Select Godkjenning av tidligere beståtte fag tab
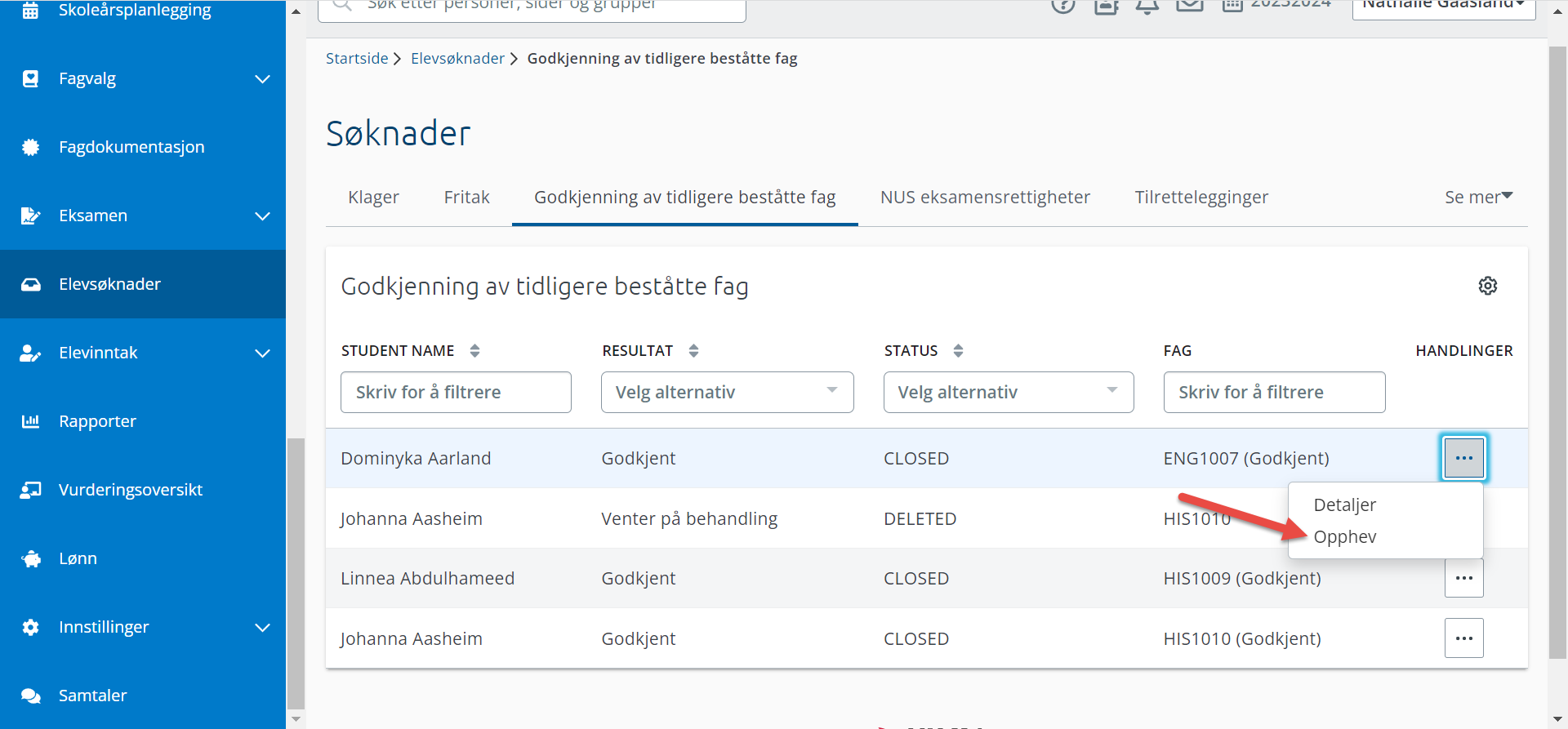 coord(684,197)
